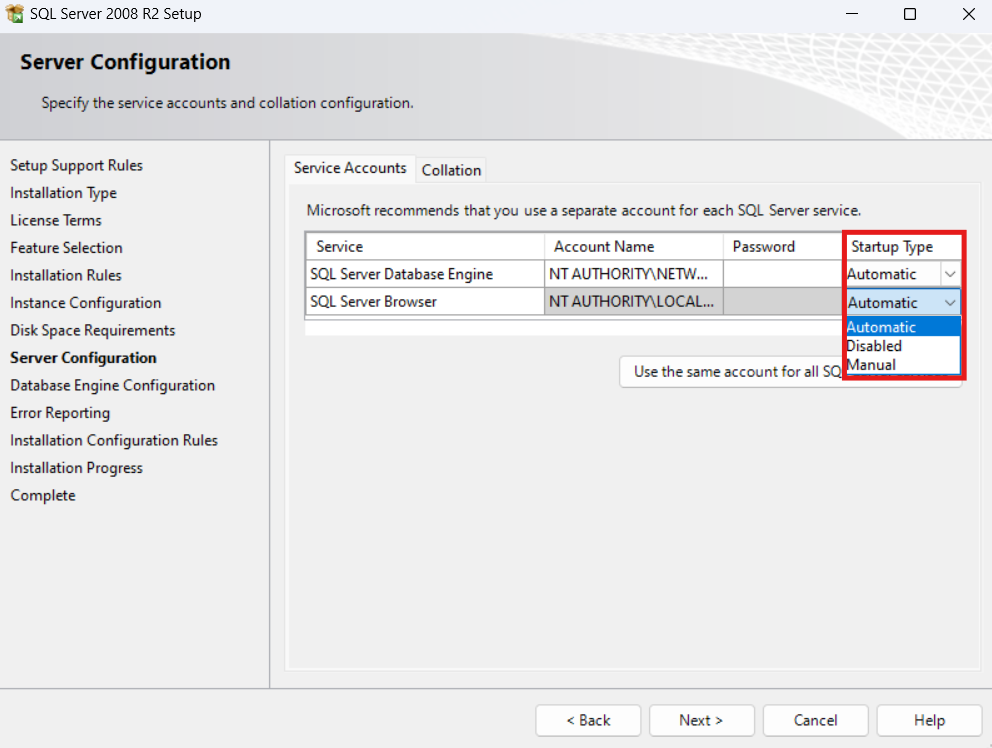Go to "Feature Selection" step
This screenshot has width=992, height=748.
66,247
